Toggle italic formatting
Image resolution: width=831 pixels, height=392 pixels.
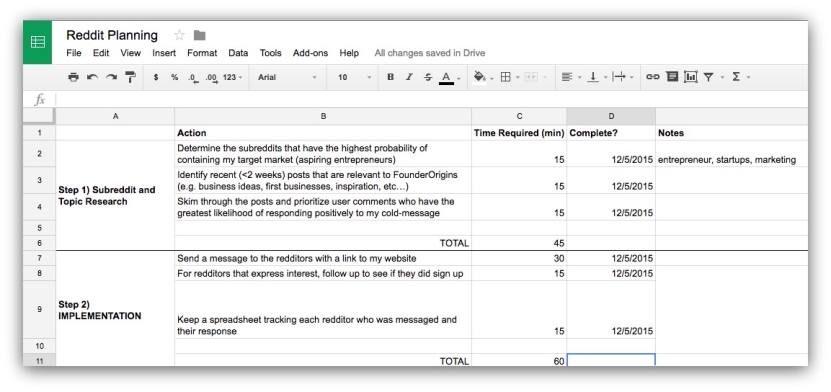pos(409,77)
